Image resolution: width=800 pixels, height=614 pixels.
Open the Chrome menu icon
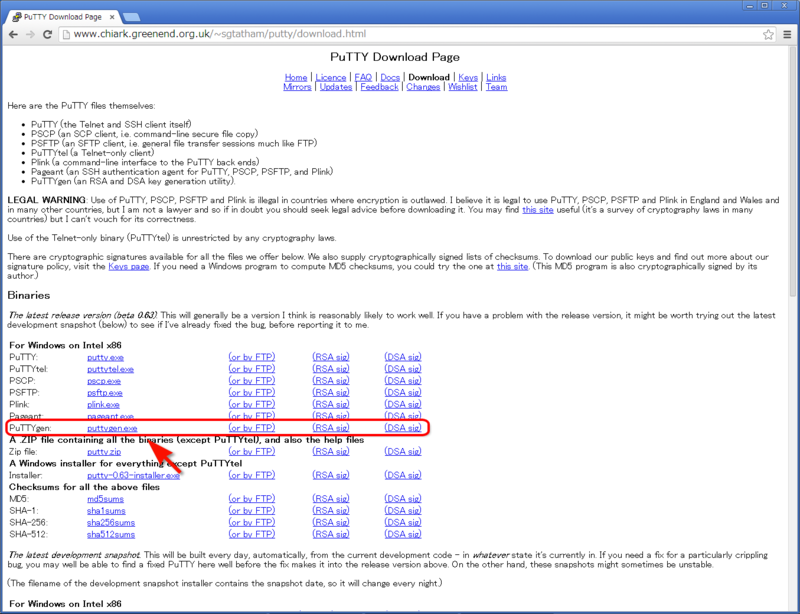pos(787,35)
